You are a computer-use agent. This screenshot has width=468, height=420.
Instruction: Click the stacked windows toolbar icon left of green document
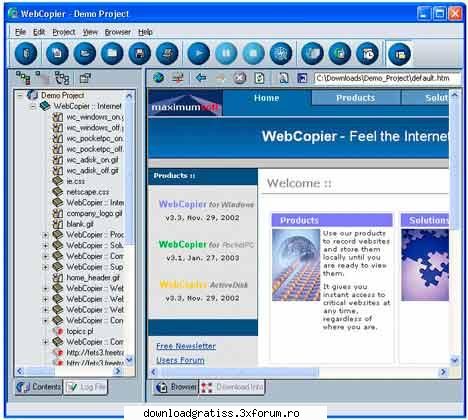312,53
